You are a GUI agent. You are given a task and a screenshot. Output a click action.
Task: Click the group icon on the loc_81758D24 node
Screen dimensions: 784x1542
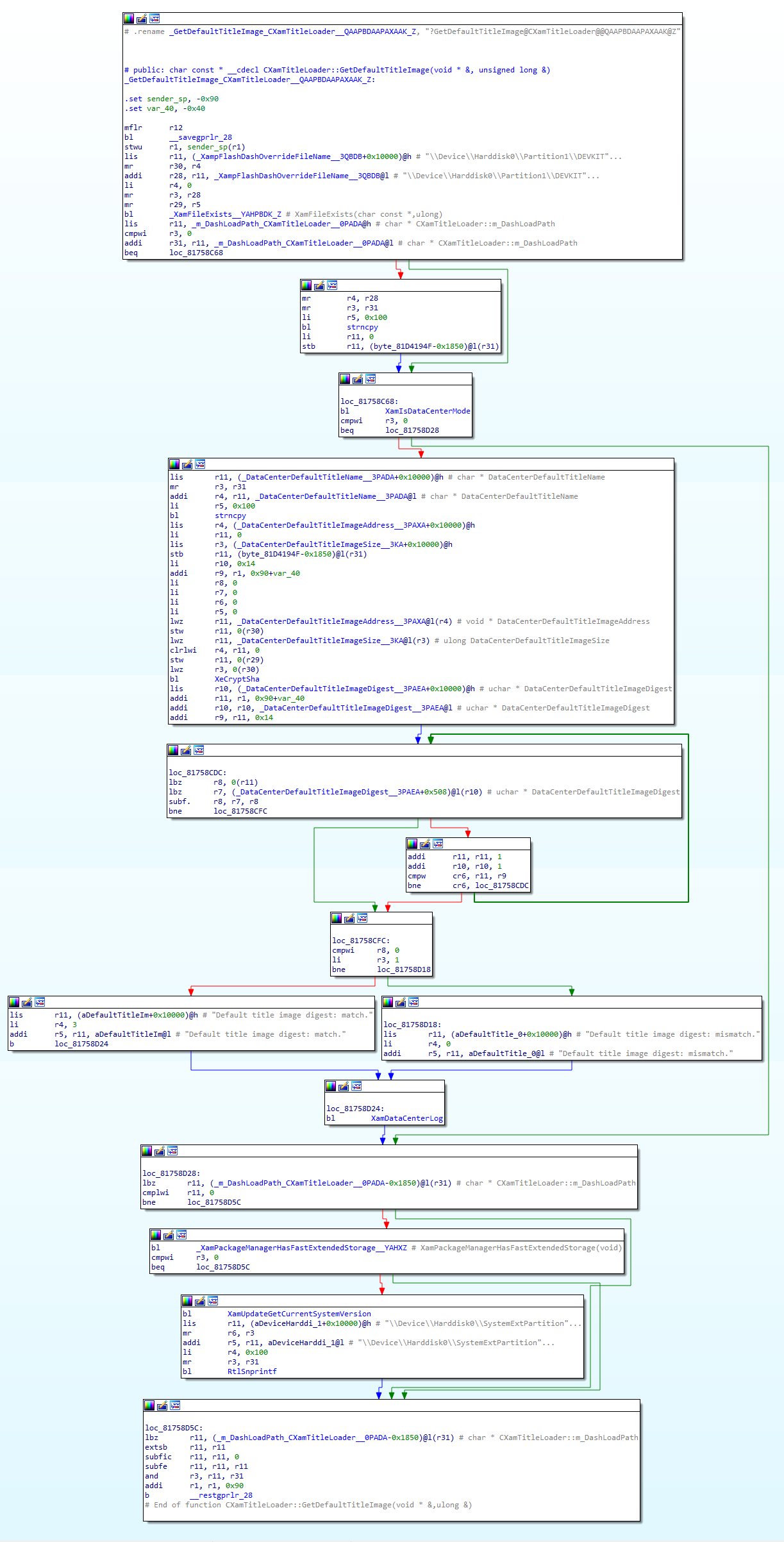point(356,1086)
